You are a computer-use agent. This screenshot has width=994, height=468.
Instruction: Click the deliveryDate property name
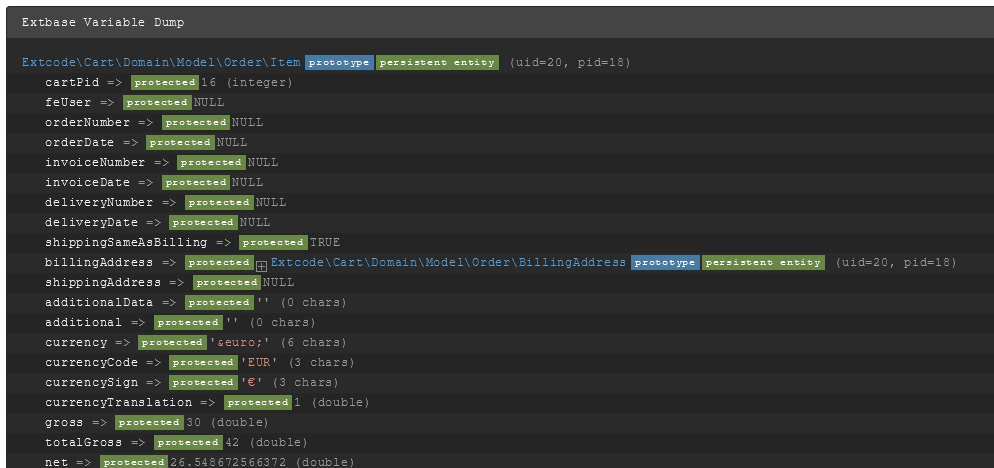coord(91,222)
